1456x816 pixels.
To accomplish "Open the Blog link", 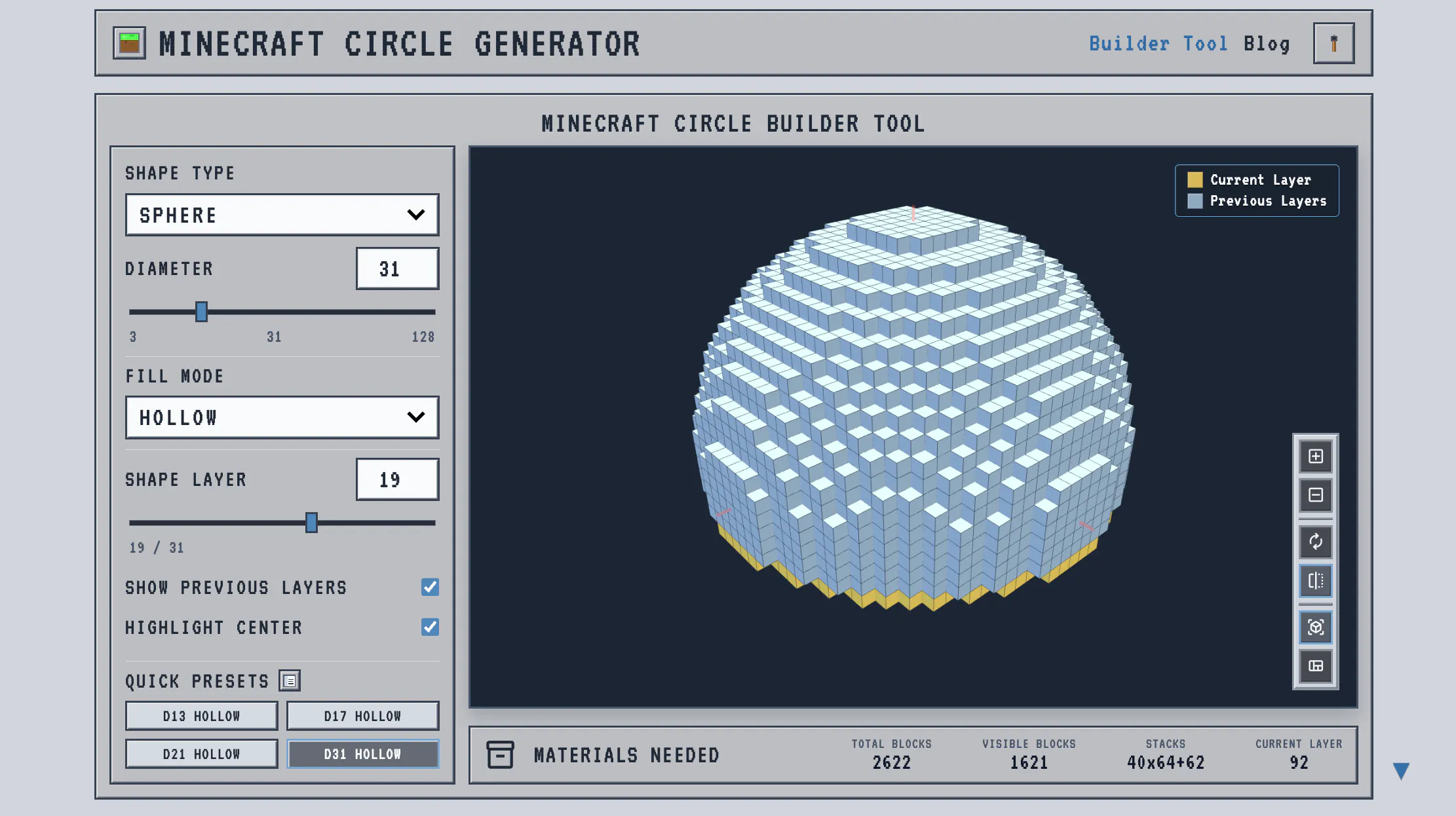I will [x=1267, y=44].
